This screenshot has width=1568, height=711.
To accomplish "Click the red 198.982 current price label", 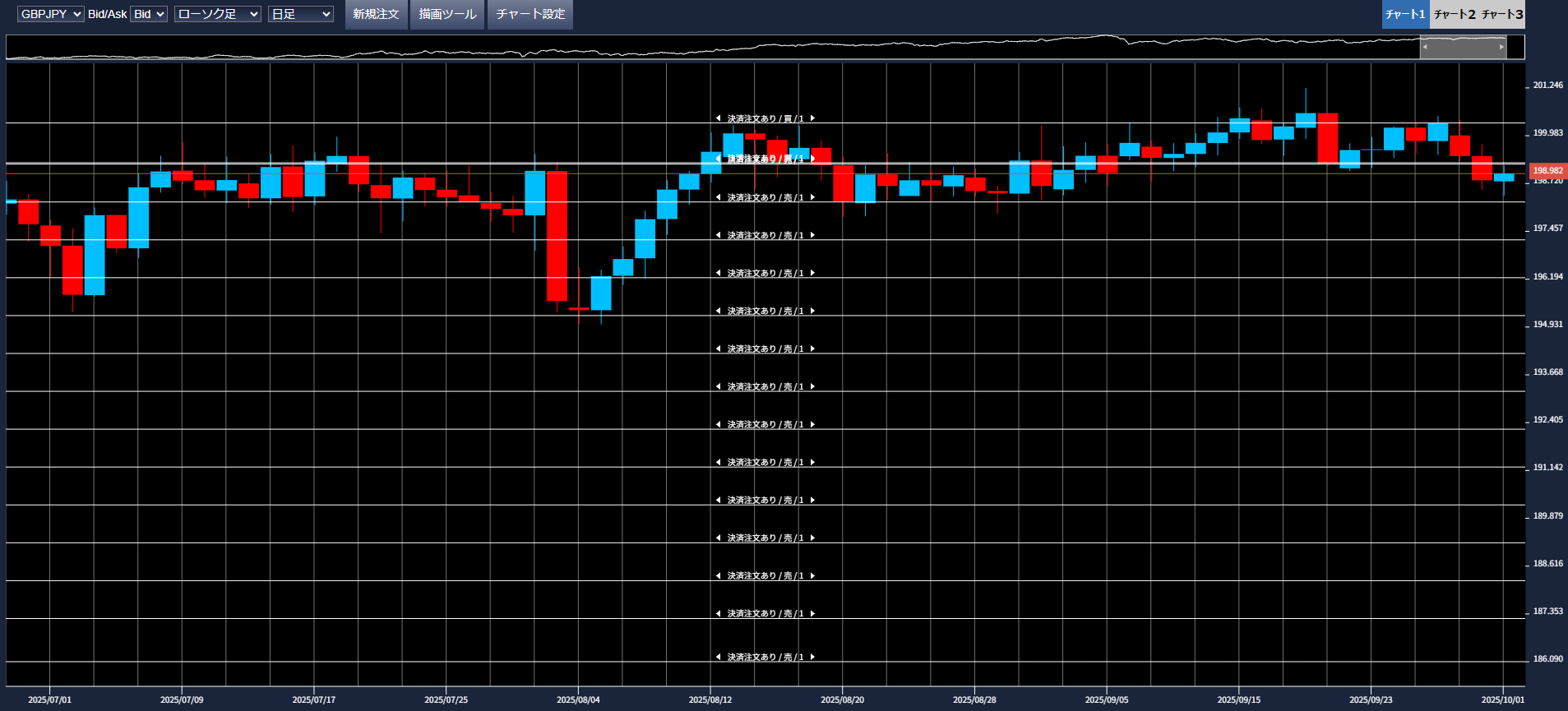I will click(1547, 170).
